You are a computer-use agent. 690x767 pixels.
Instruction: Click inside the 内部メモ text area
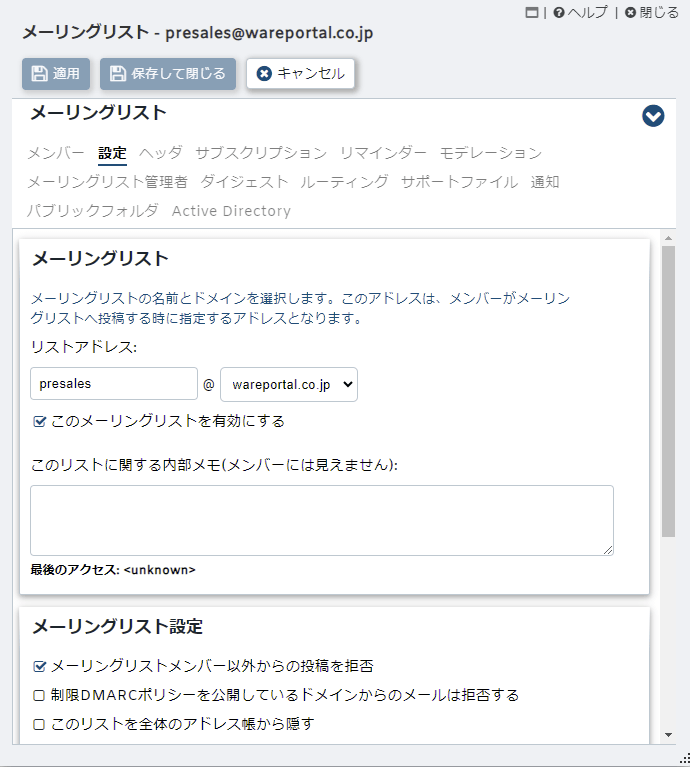pos(321,520)
